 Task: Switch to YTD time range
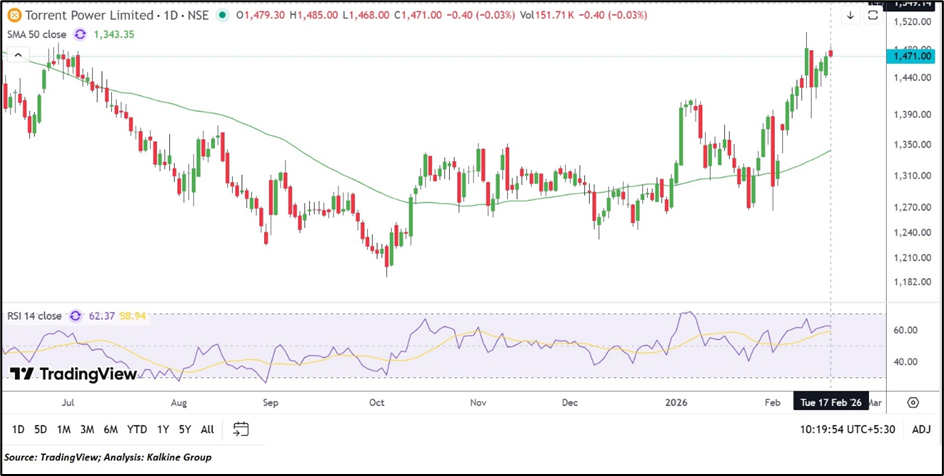[136, 429]
